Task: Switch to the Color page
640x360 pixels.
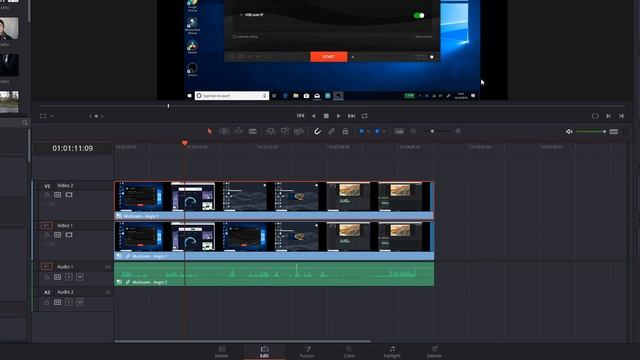Action: coord(349,352)
